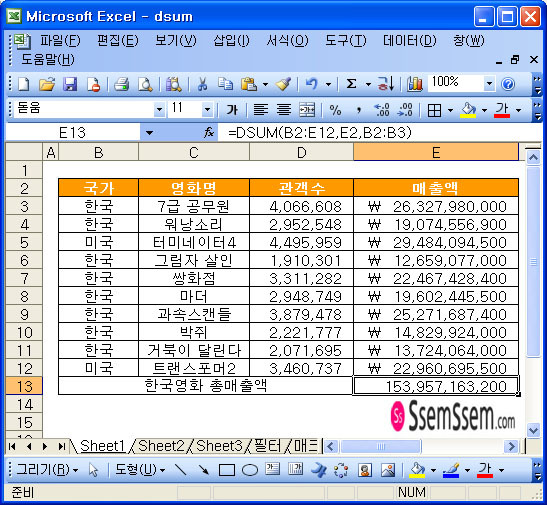Viewport: 547px width, 505px height.
Task: Open the 편집(E) menu
Action: (x=118, y=41)
